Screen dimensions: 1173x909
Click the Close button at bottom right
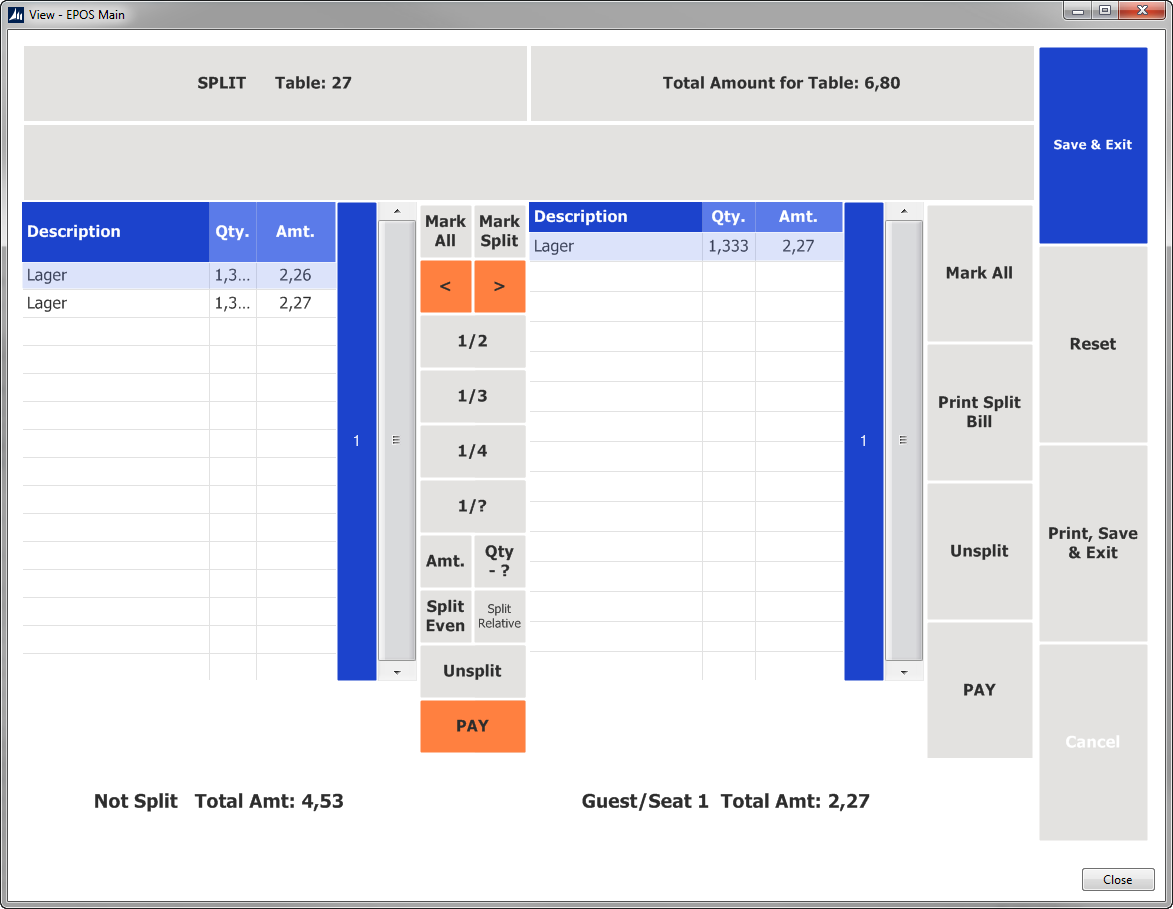(1118, 880)
